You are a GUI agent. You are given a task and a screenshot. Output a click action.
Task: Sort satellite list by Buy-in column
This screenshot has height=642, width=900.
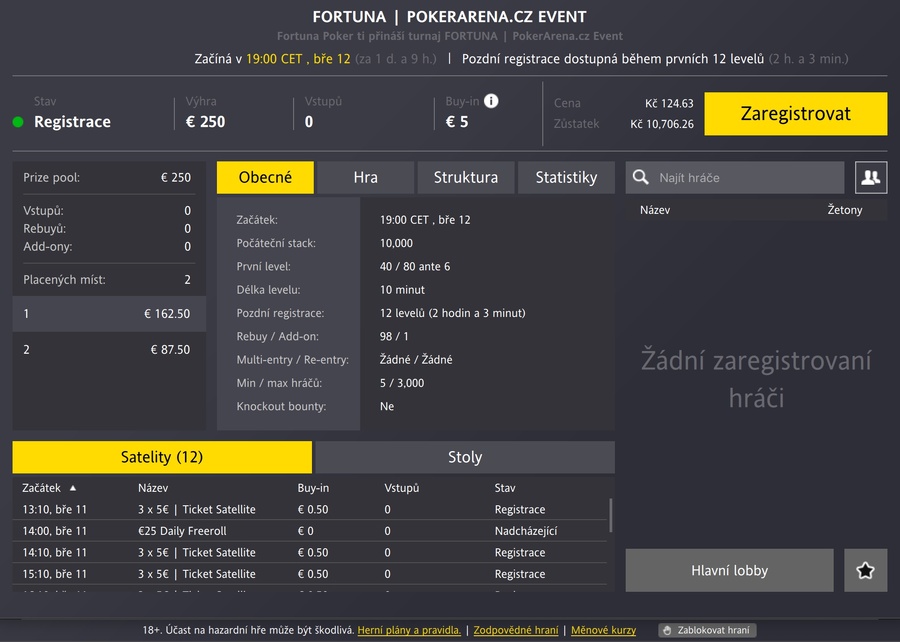pyautogui.click(x=313, y=488)
